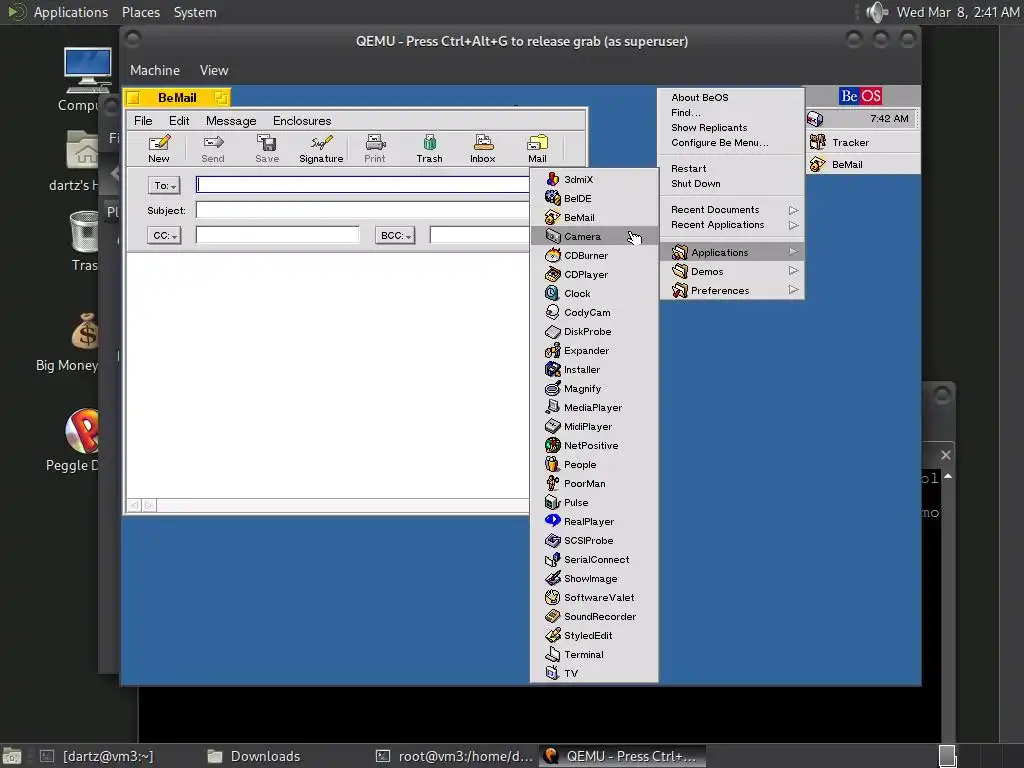
Task: Open QEMU View menu
Action: [214, 71]
